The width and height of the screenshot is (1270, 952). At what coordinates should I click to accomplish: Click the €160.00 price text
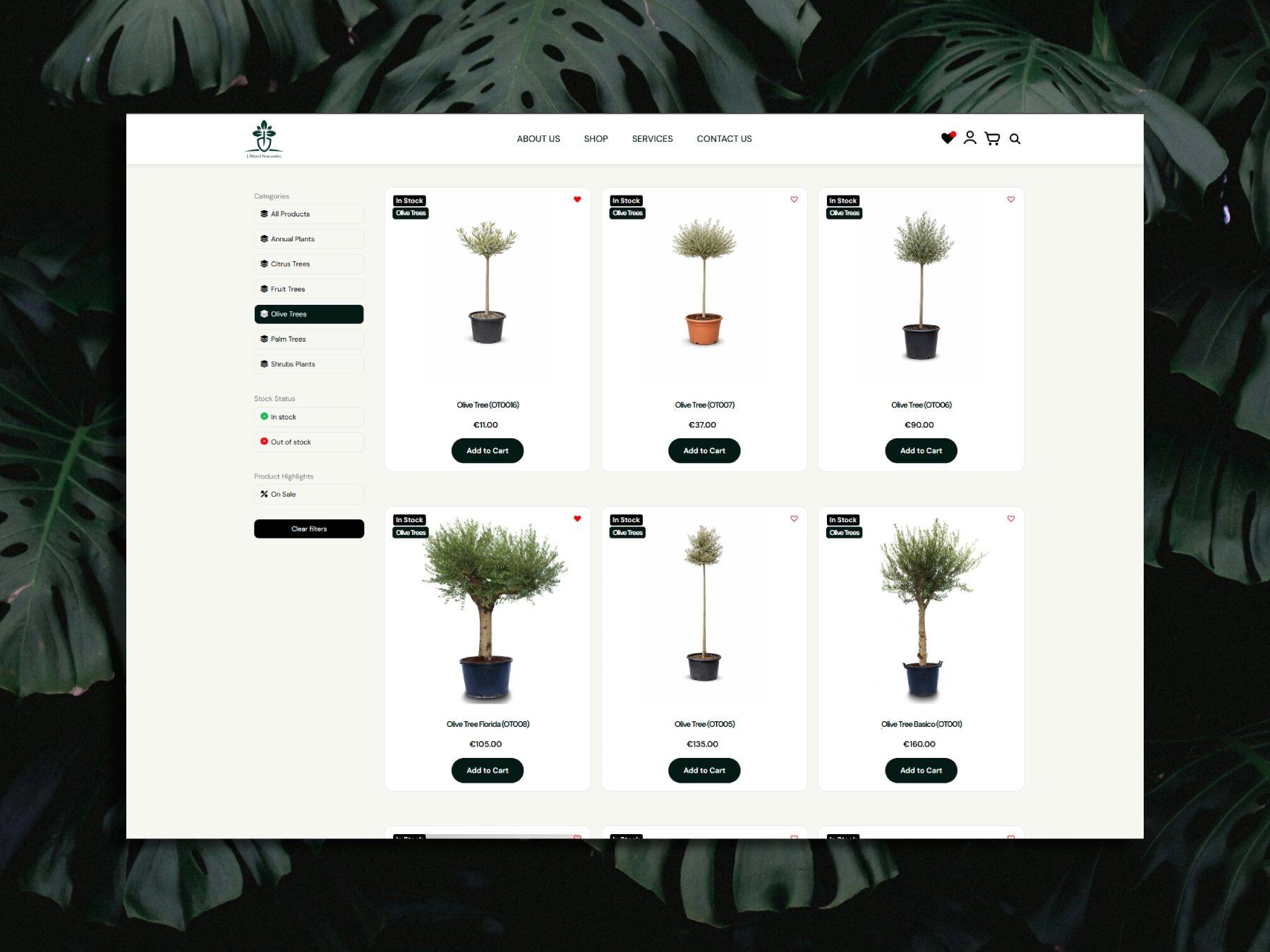click(919, 744)
